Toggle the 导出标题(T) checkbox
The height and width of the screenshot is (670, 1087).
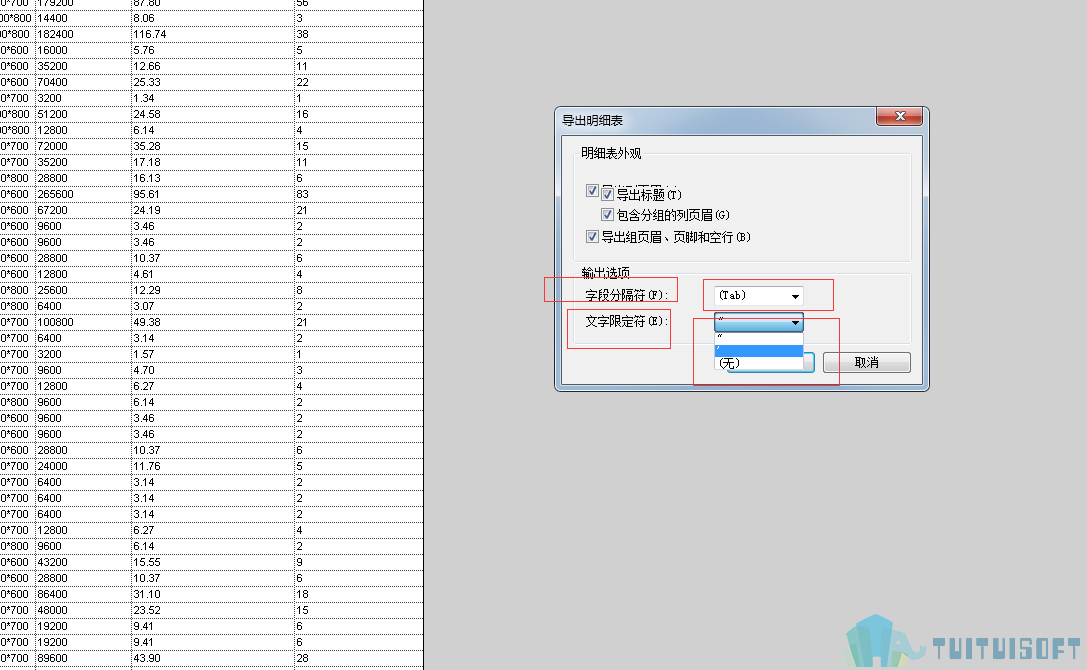point(607,194)
